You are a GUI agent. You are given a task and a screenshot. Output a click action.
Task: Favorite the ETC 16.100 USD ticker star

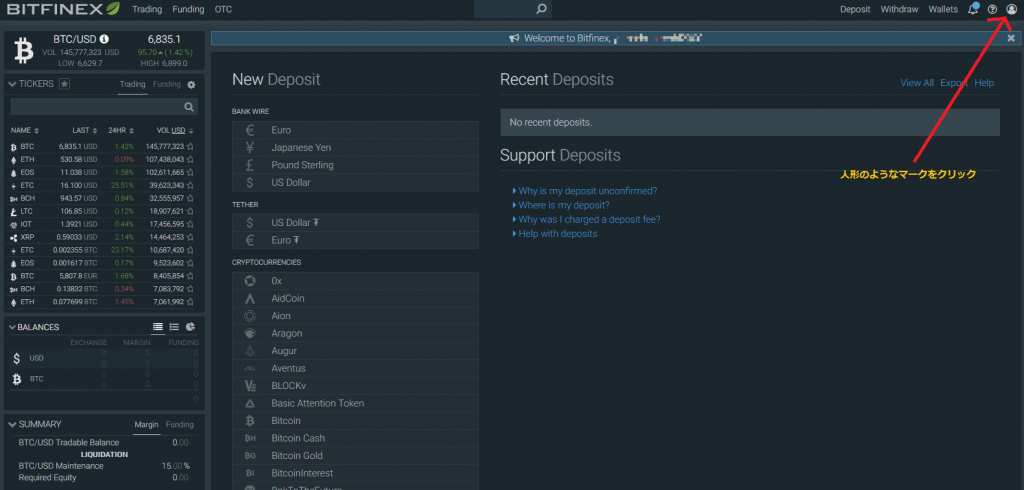click(x=190, y=186)
